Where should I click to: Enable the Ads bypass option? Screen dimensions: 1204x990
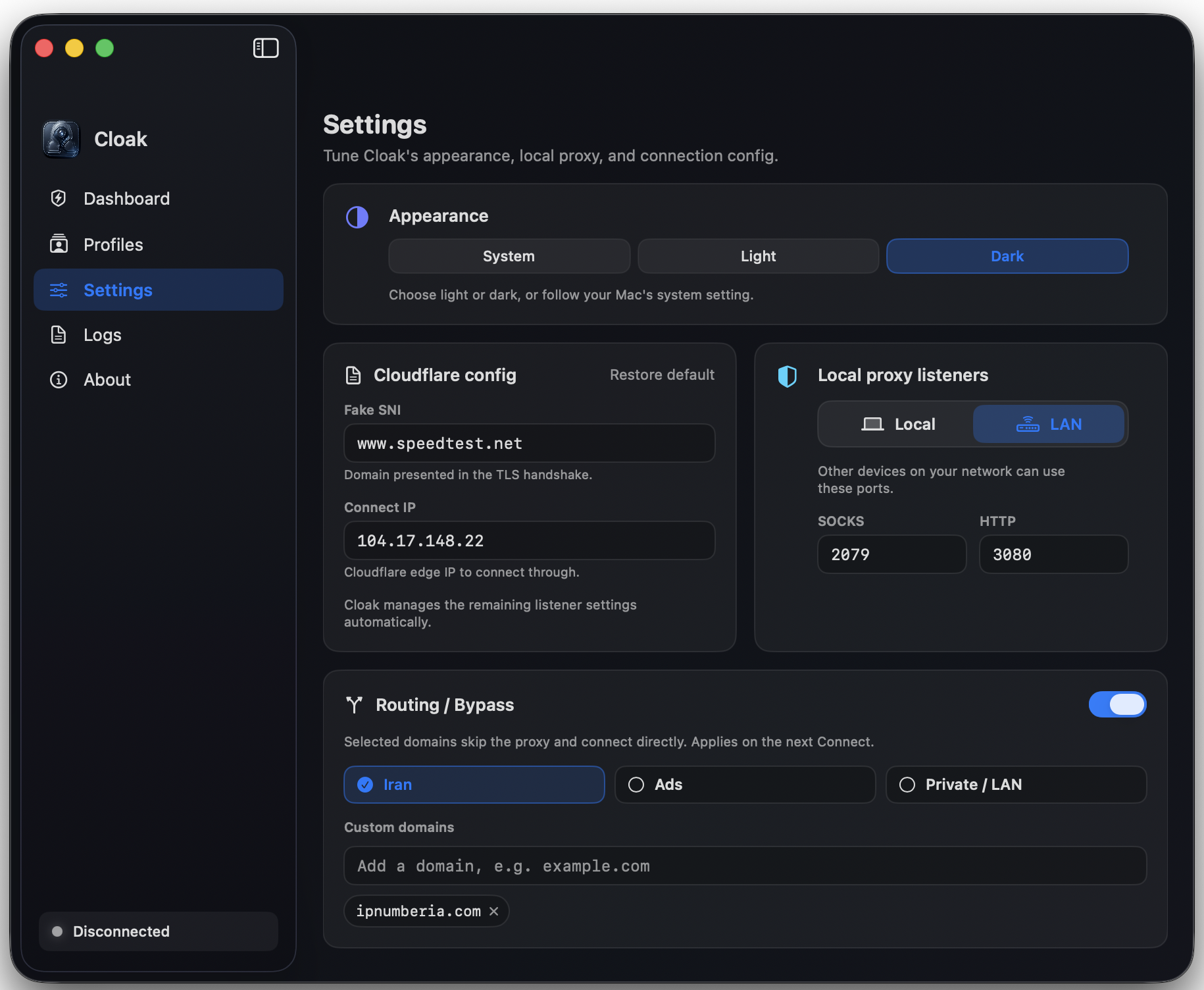click(x=745, y=785)
